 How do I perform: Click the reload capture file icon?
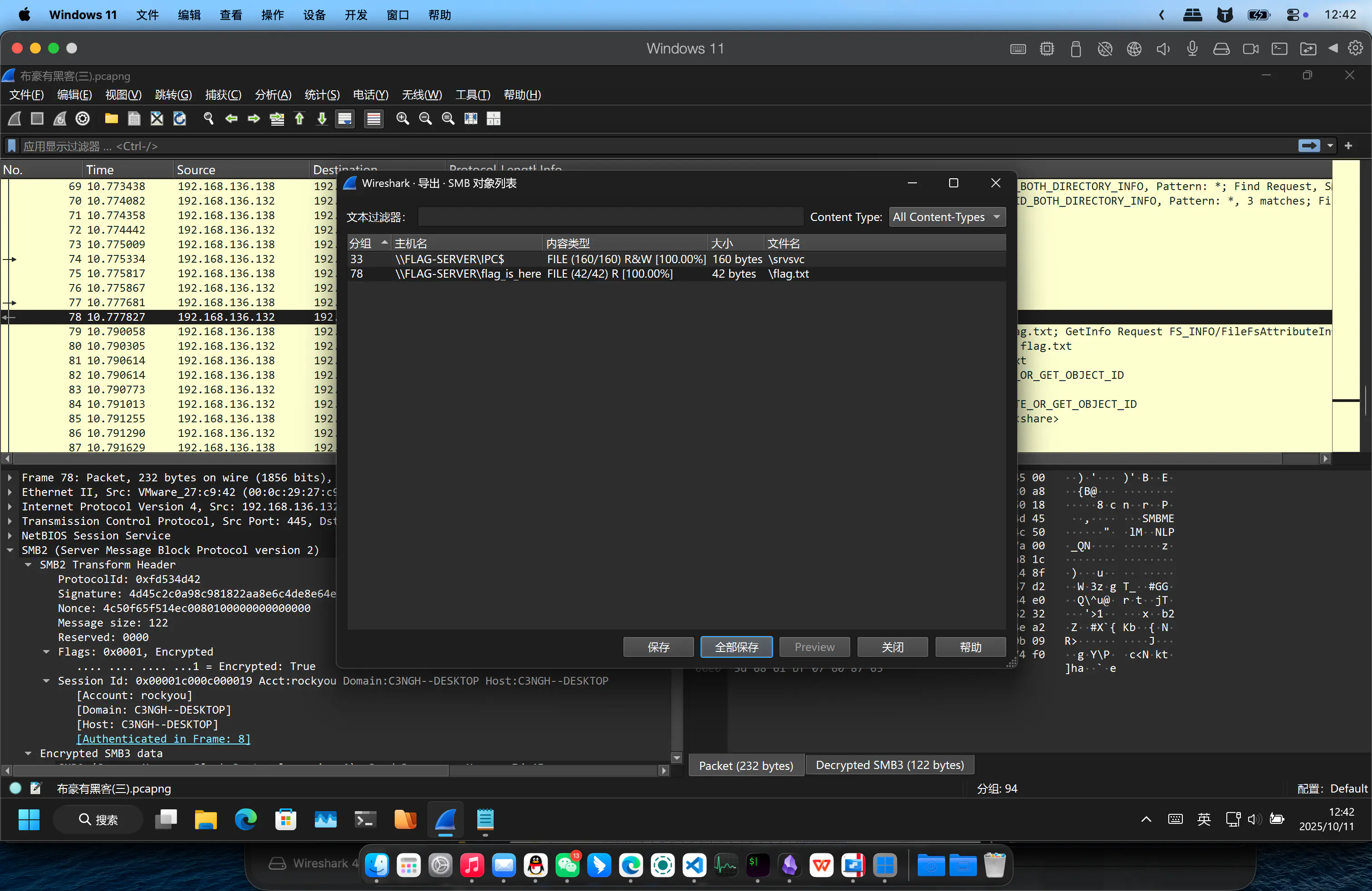coord(180,119)
